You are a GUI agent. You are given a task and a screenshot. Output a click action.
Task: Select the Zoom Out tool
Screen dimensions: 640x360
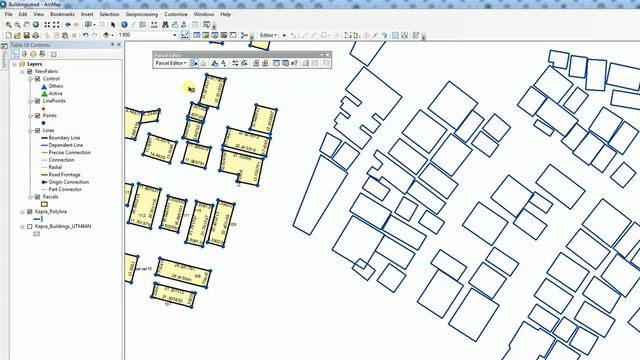(18, 25)
